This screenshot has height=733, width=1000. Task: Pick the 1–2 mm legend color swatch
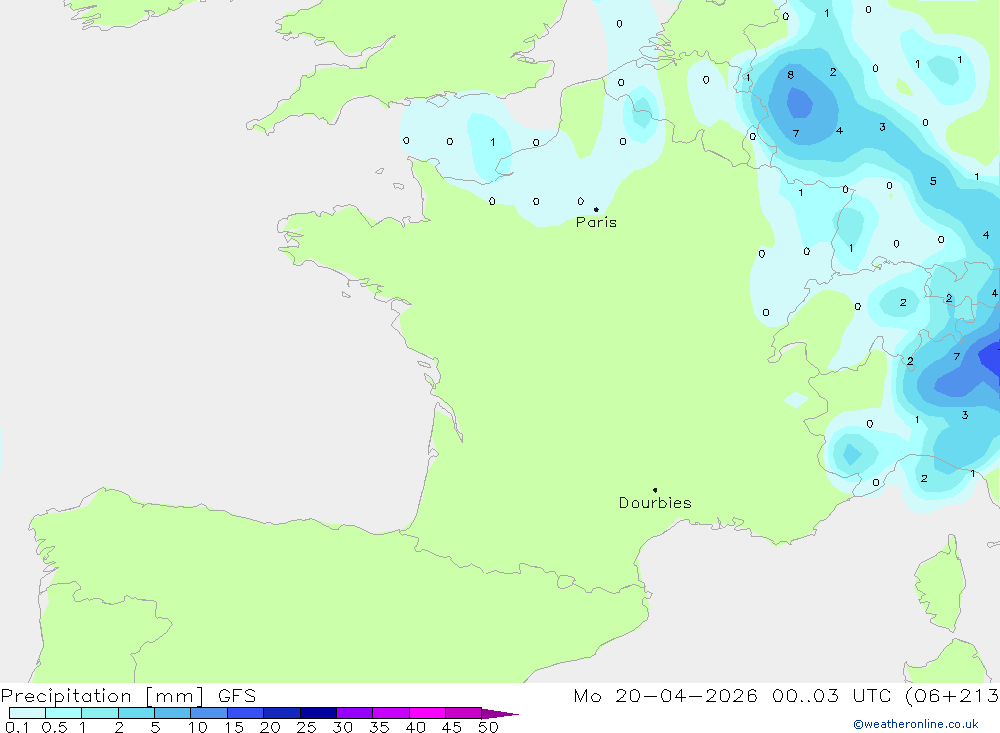click(99, 713)
